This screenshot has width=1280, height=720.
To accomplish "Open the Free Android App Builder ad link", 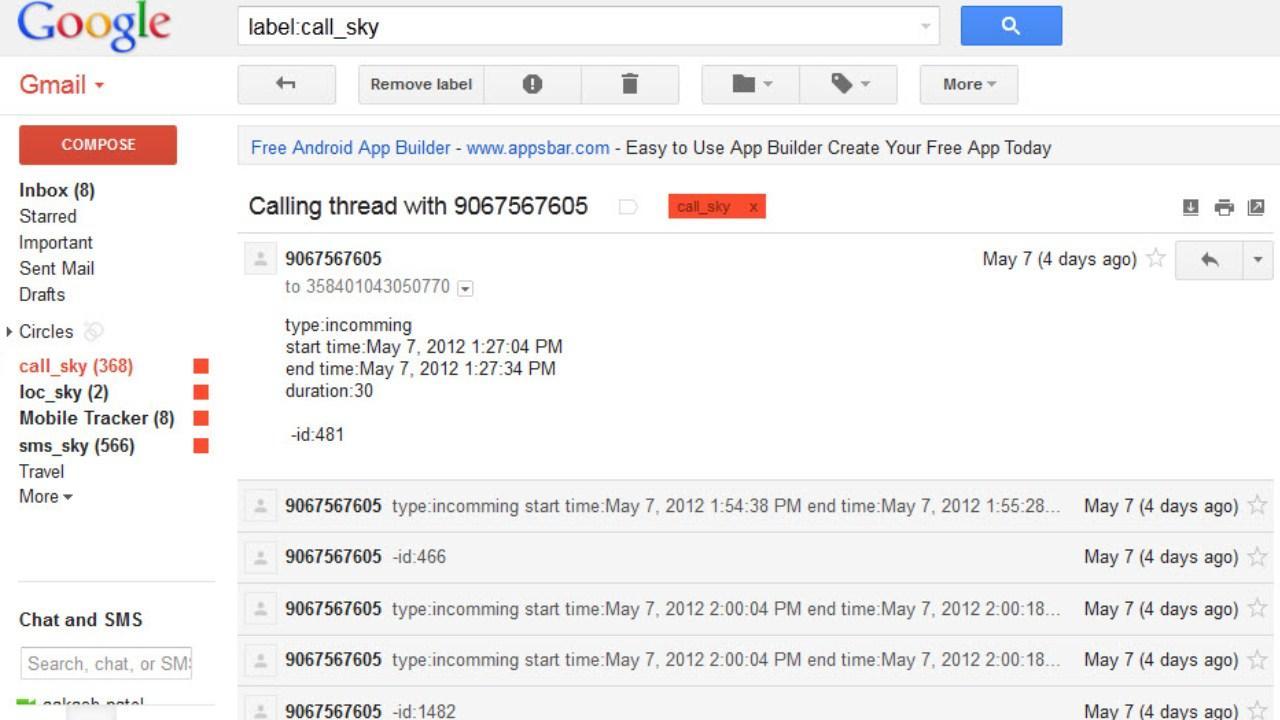I will pos(351,148).
